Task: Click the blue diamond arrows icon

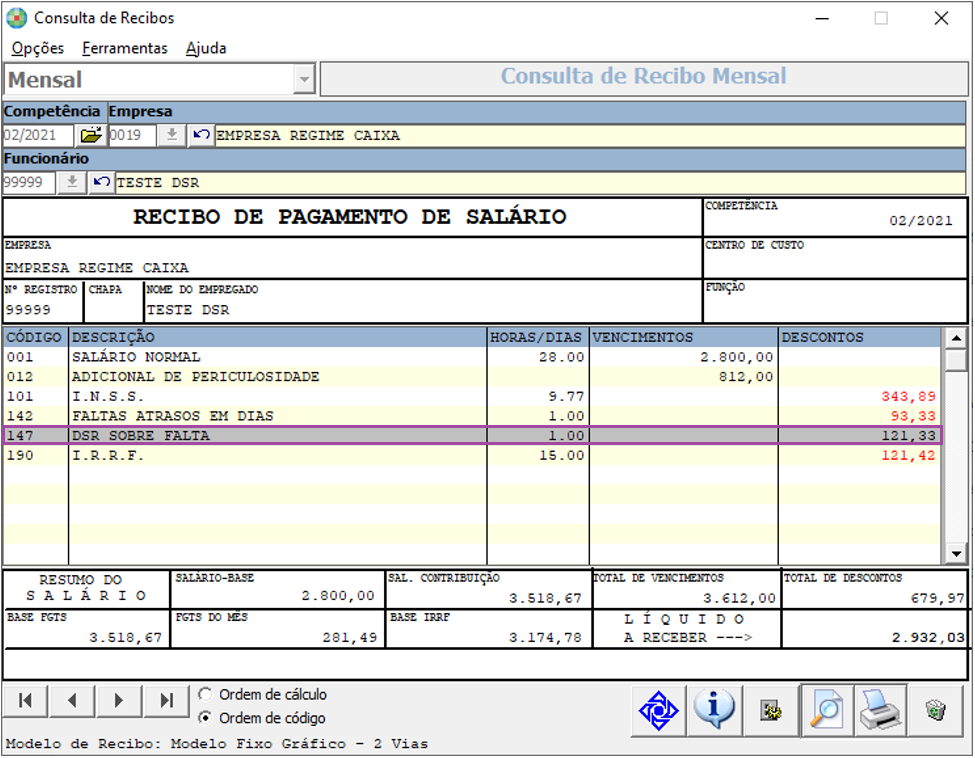Action: point(658,710)
